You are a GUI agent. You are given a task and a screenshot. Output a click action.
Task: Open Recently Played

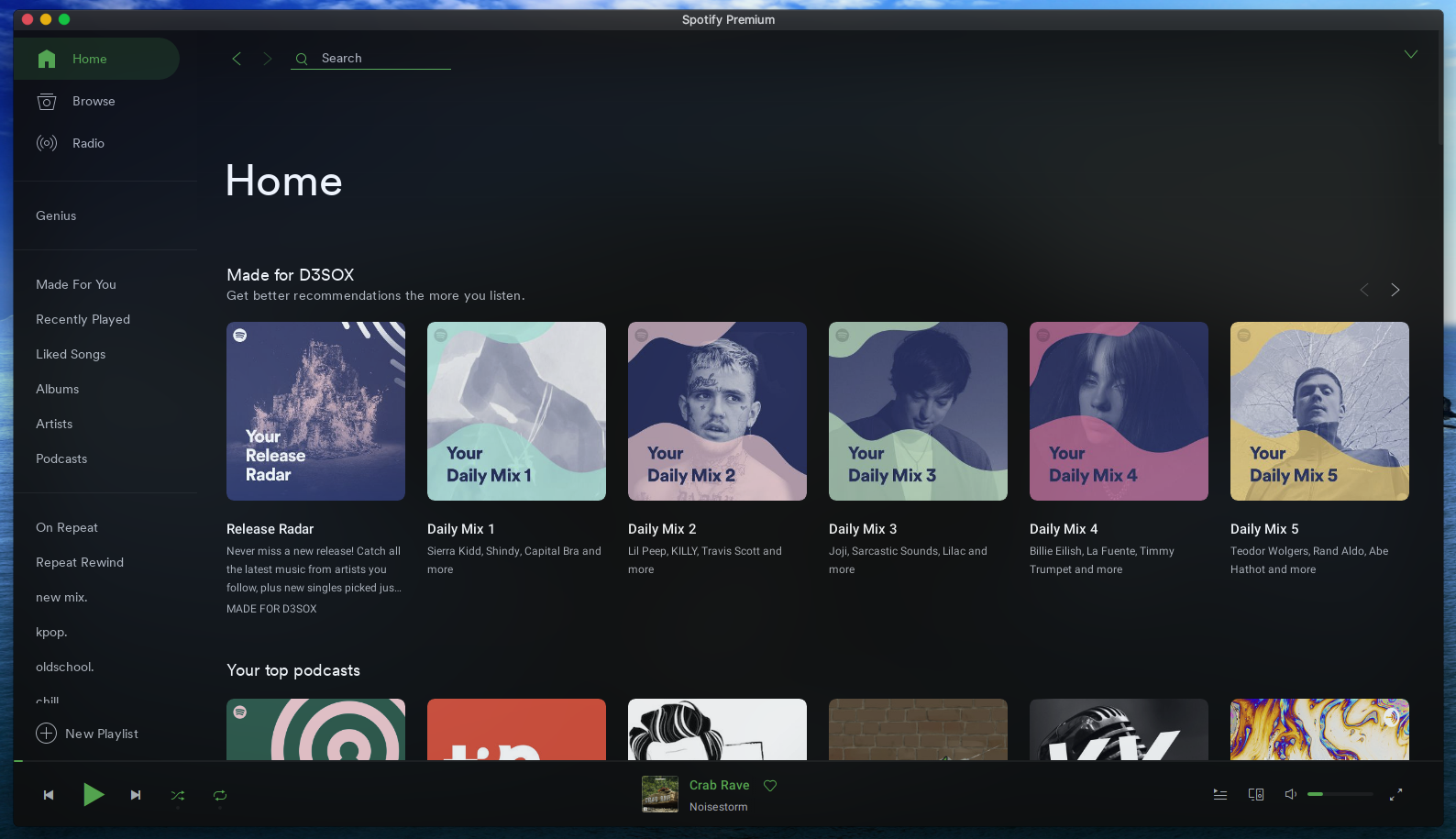pos(83,319)
